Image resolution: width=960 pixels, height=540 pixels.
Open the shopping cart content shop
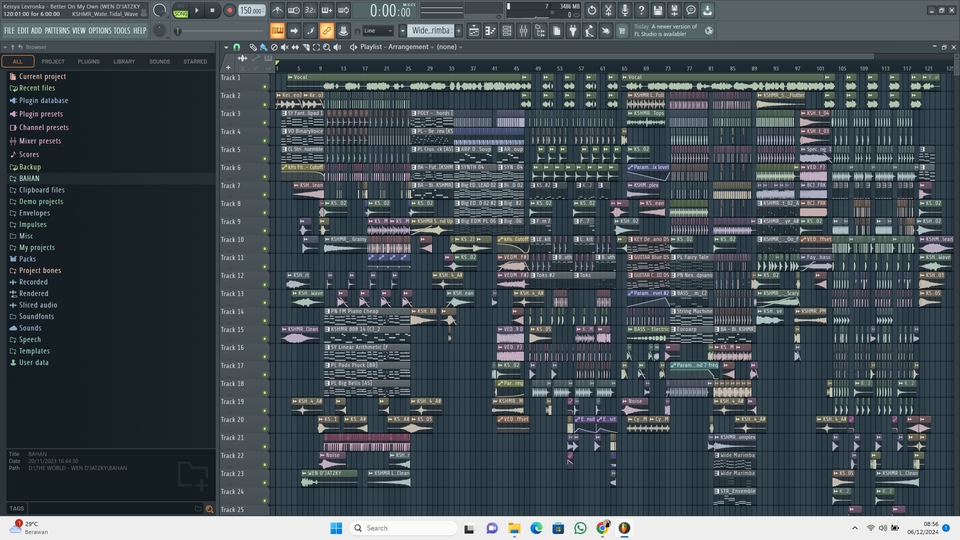click(x=622, y=31)
